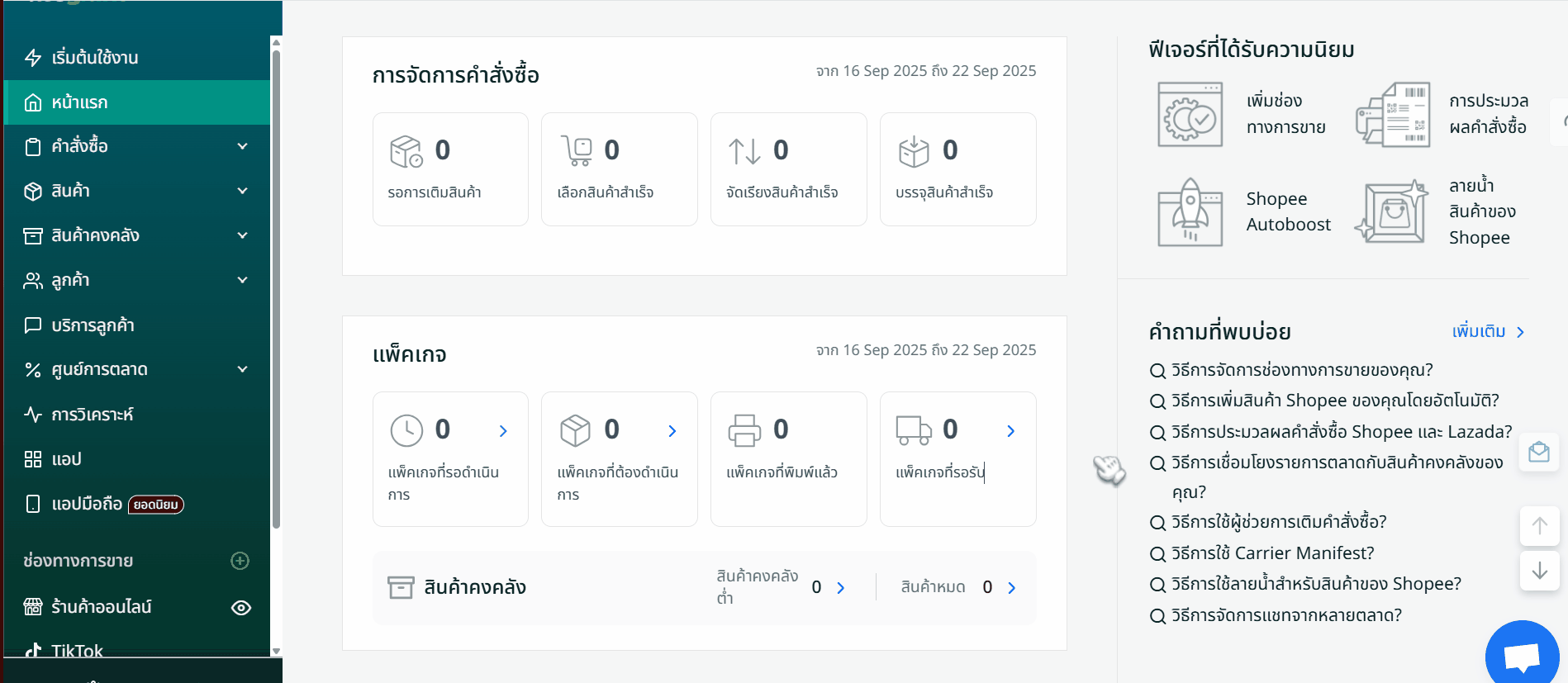The width and height of the screenshot is (1568, 683).
Task: Click the order processing barcode icon
Action: 1393,115
